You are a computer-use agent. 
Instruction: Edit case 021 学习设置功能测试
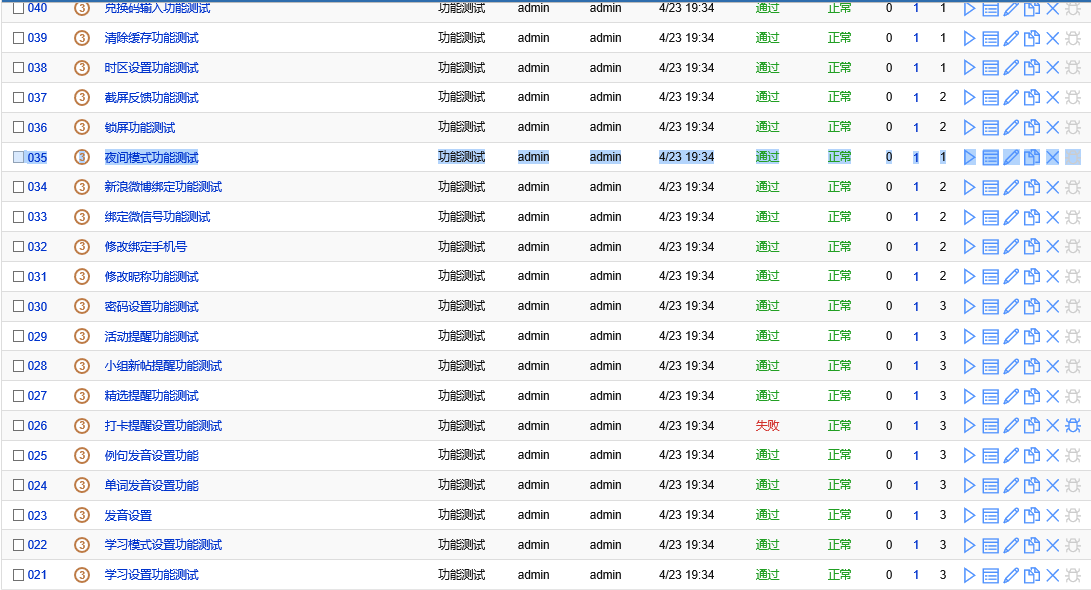tap(1011, 575)
